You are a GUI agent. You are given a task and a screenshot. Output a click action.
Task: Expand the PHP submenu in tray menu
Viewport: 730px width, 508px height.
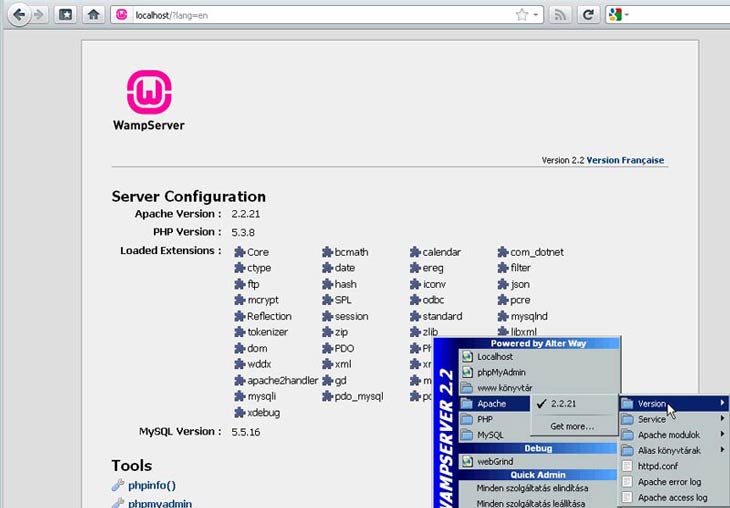[494, 419]
